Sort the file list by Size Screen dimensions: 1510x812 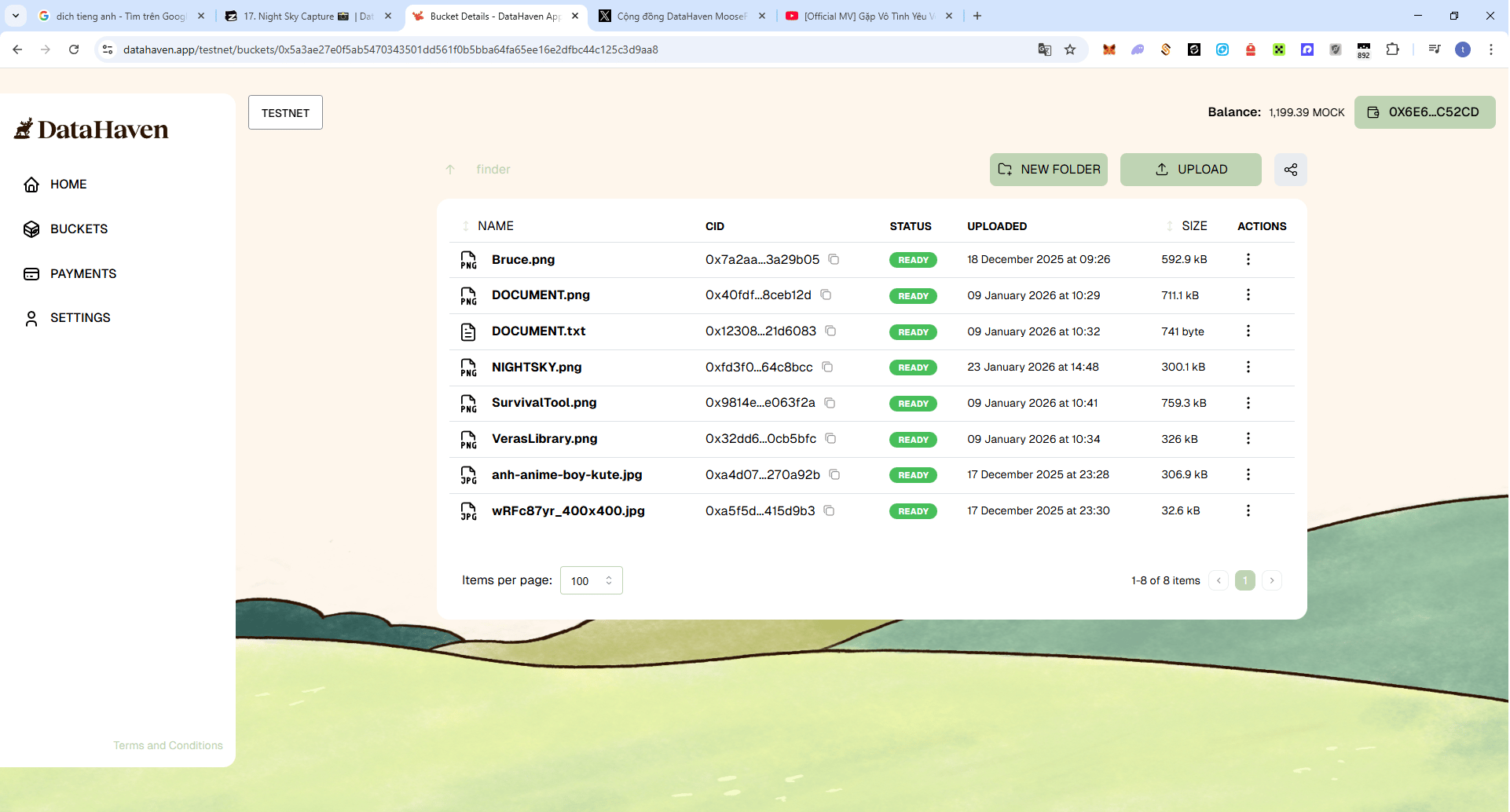(1193, 226)
